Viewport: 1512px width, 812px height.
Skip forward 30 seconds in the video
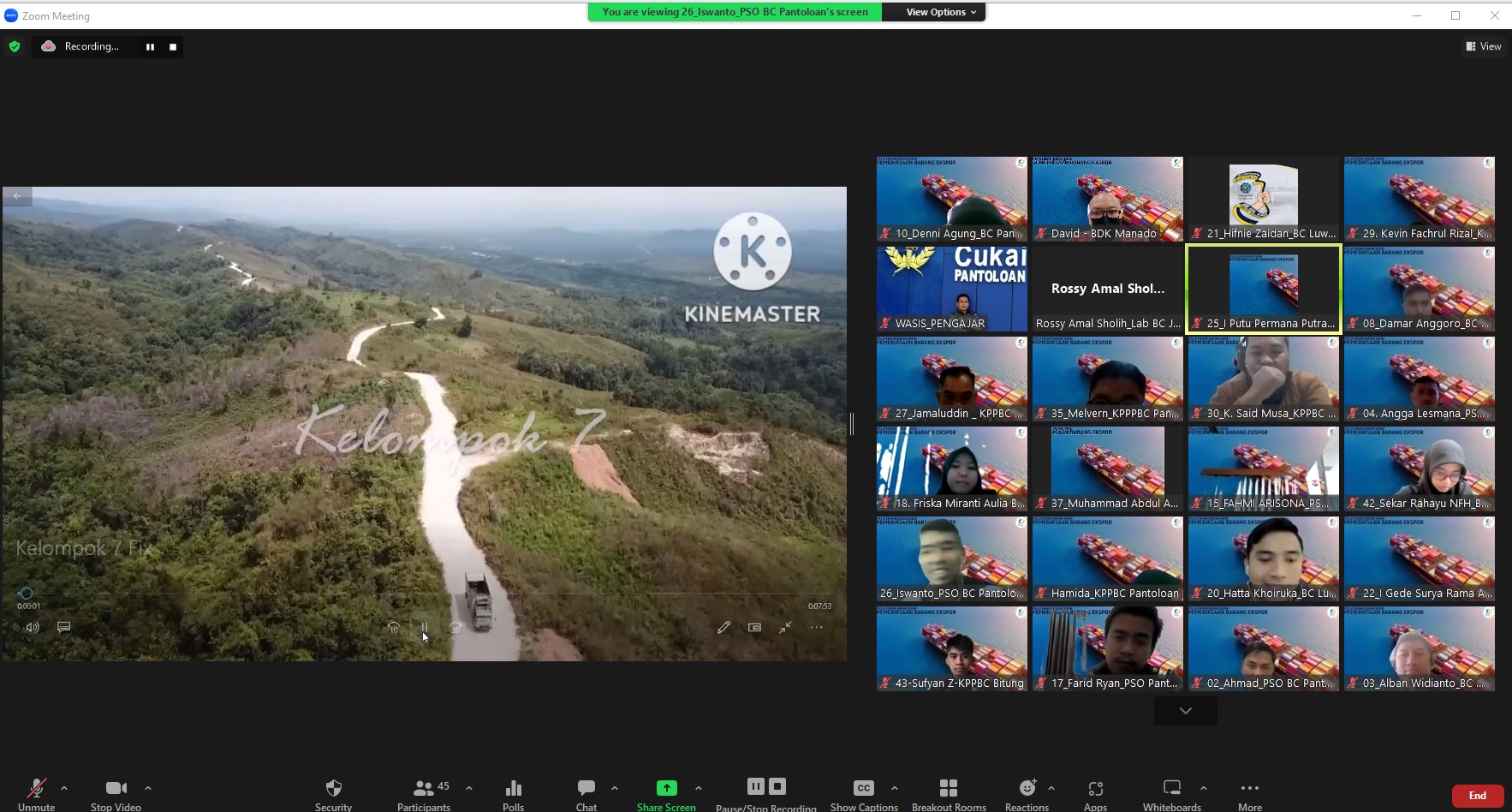coord(455,627)
